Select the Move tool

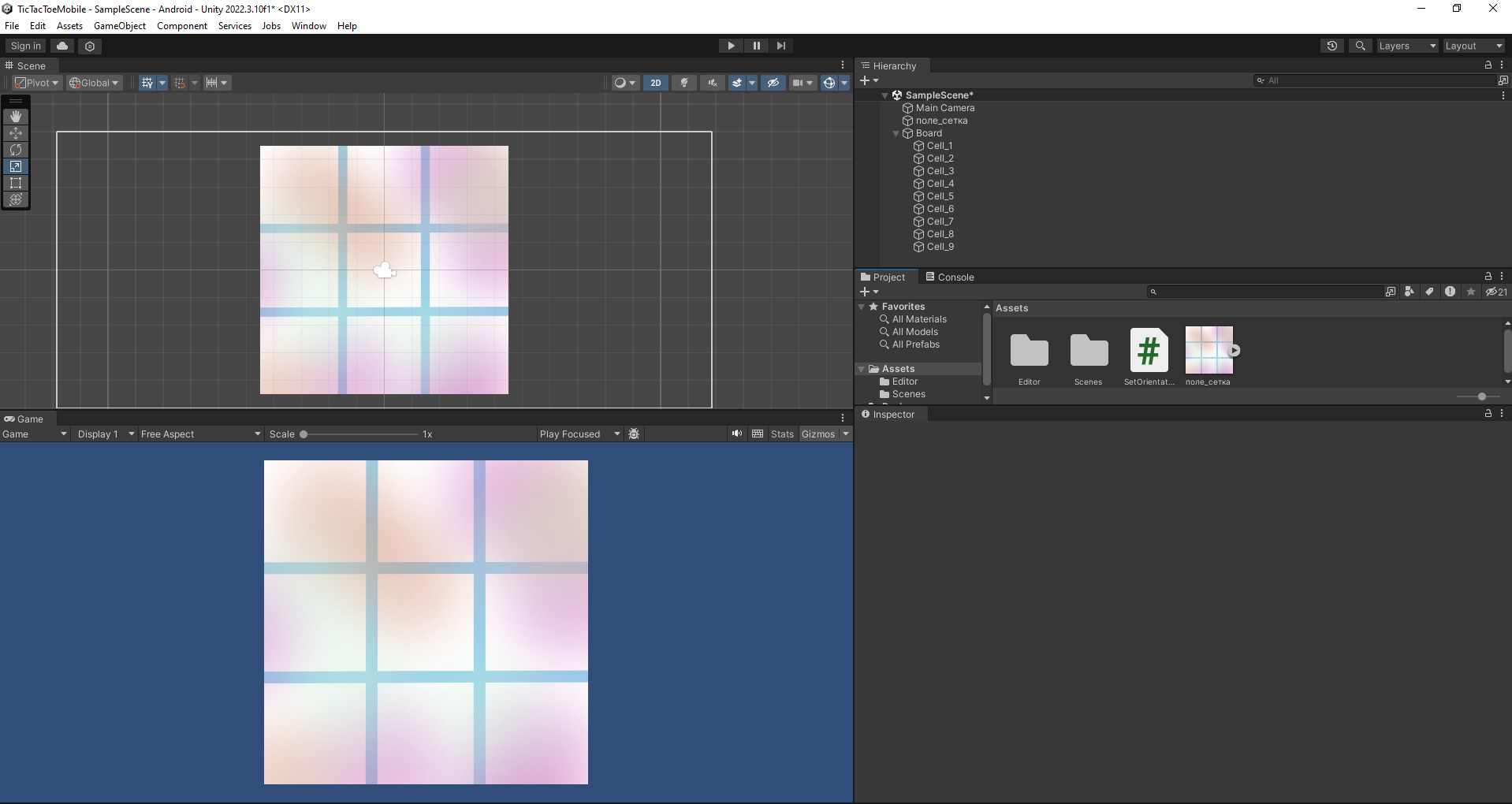pyautogui.click(x=16, y=133)
